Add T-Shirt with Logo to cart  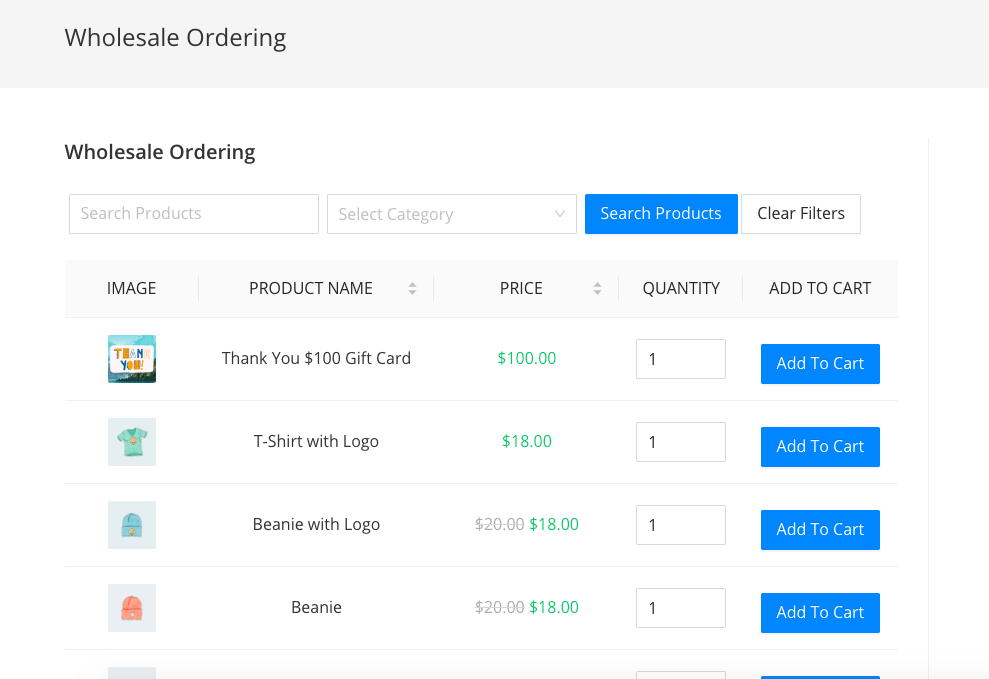820,447
